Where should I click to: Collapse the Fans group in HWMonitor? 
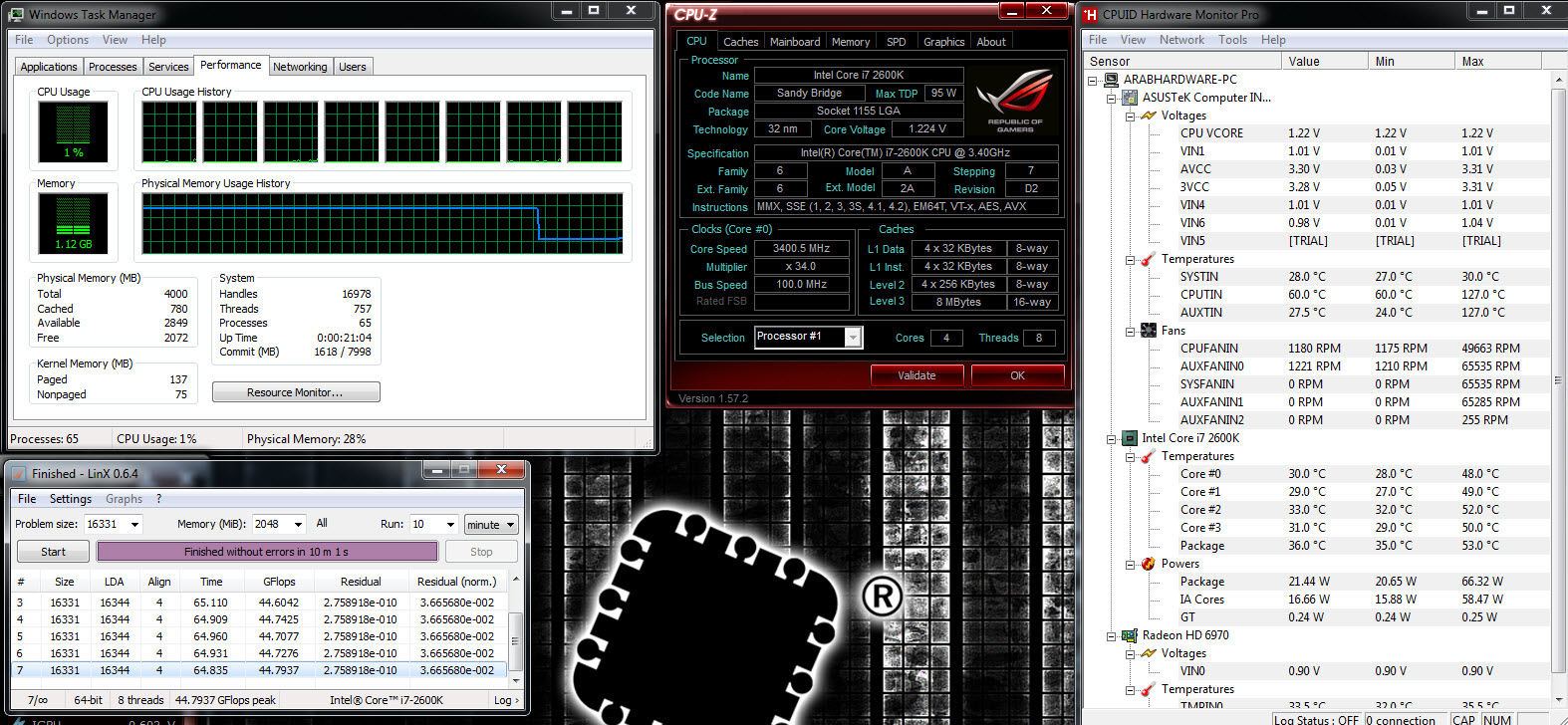[1131, 331]
